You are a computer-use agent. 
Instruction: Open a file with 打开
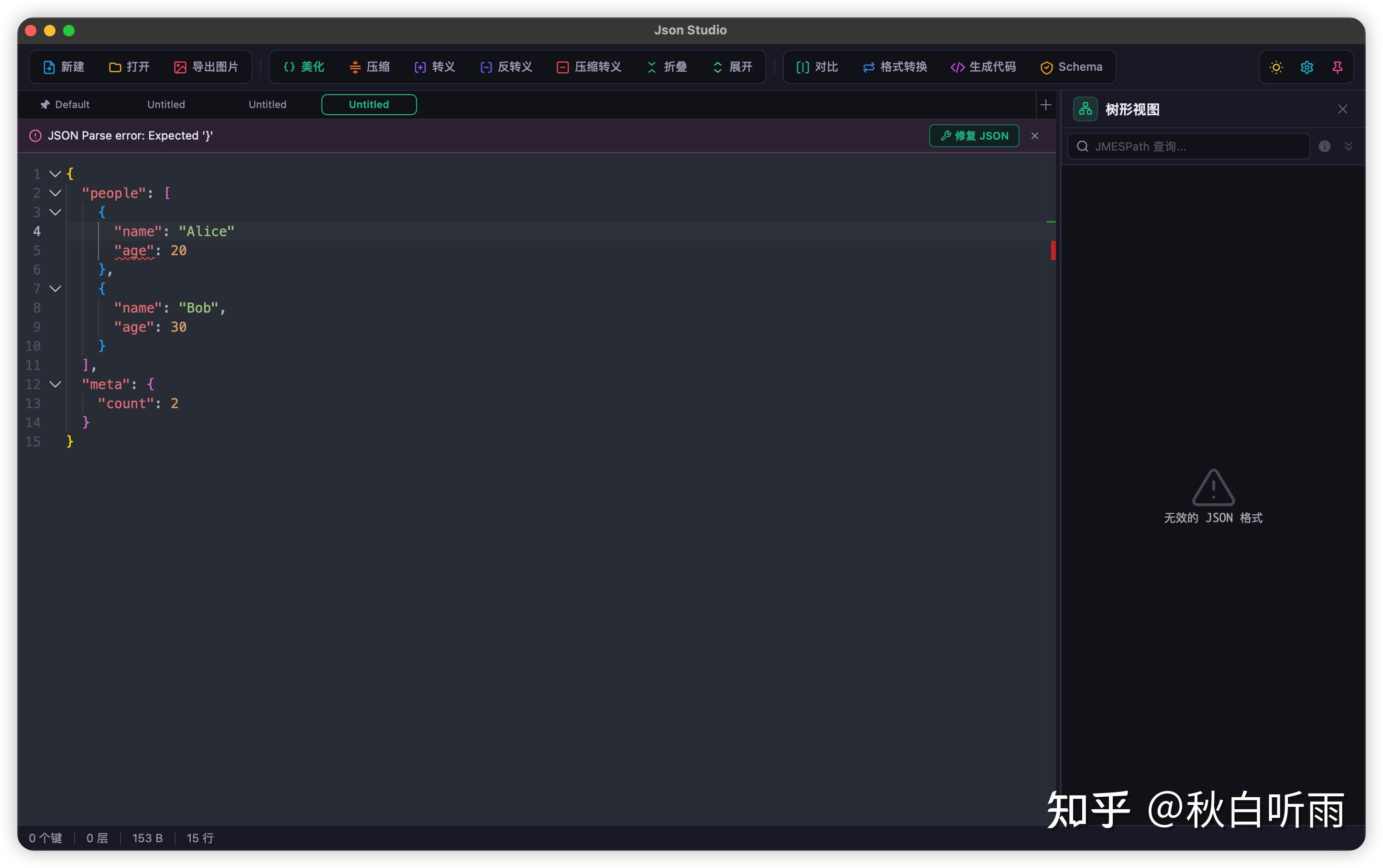coord(129,67)
